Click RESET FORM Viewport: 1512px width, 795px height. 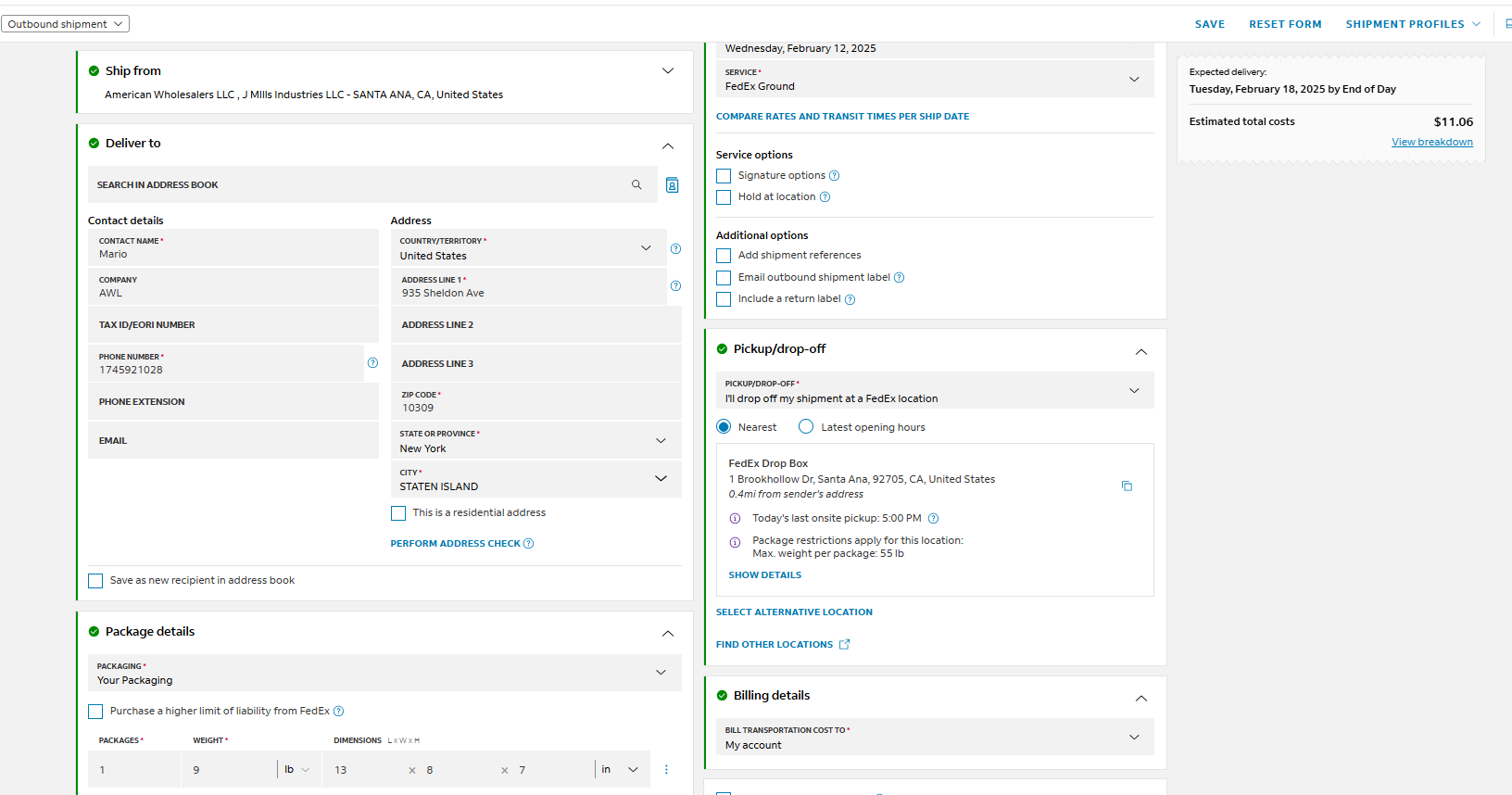[1285, 24]
